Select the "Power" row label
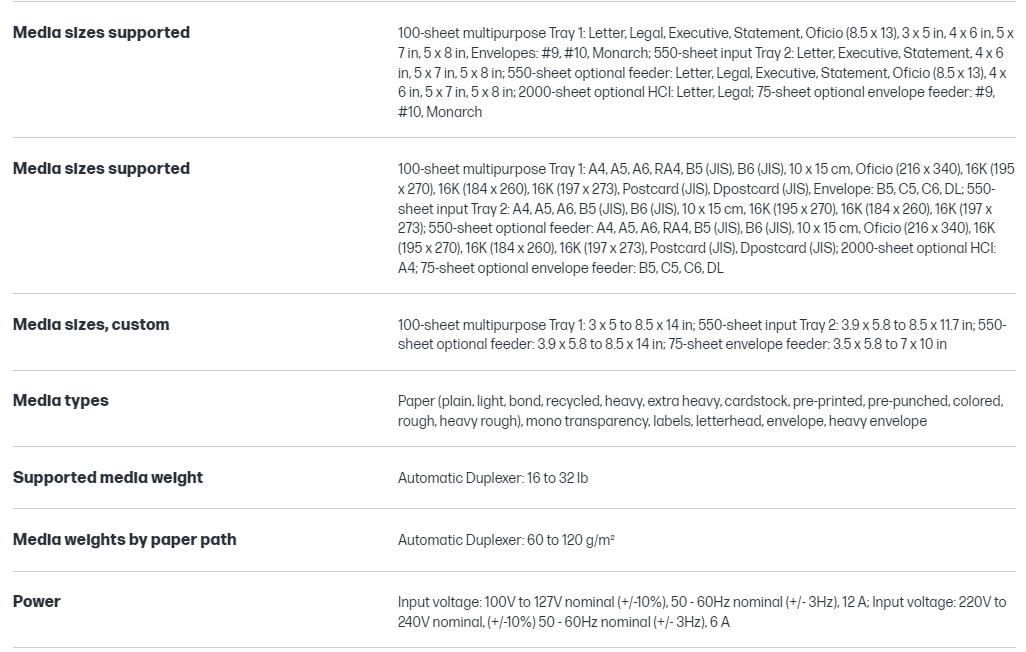 37,602
